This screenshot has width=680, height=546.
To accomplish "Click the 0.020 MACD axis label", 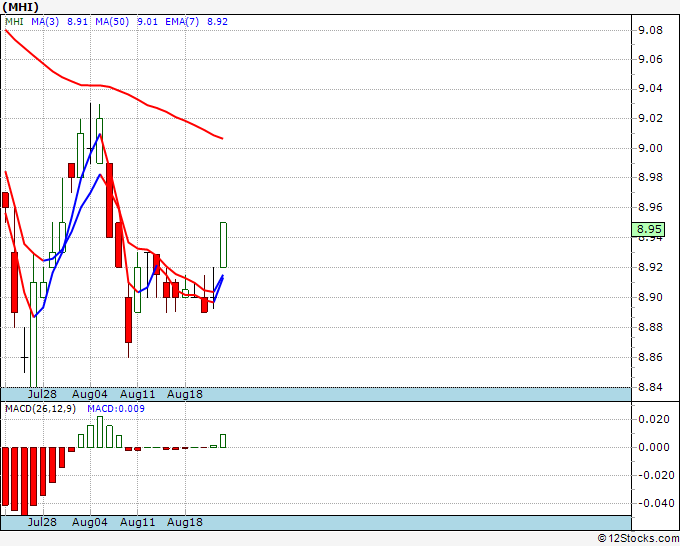I will pos(654,419).
